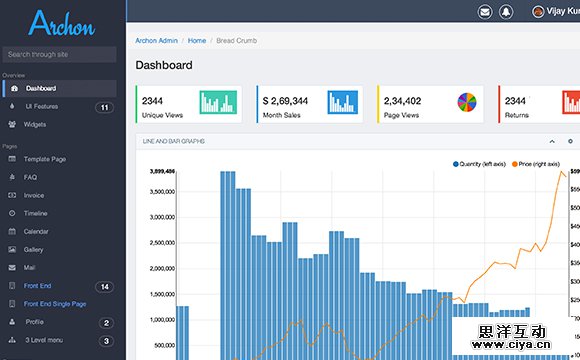Expand the Profile badge 2
Screen dimensions: 580x360
107,323
